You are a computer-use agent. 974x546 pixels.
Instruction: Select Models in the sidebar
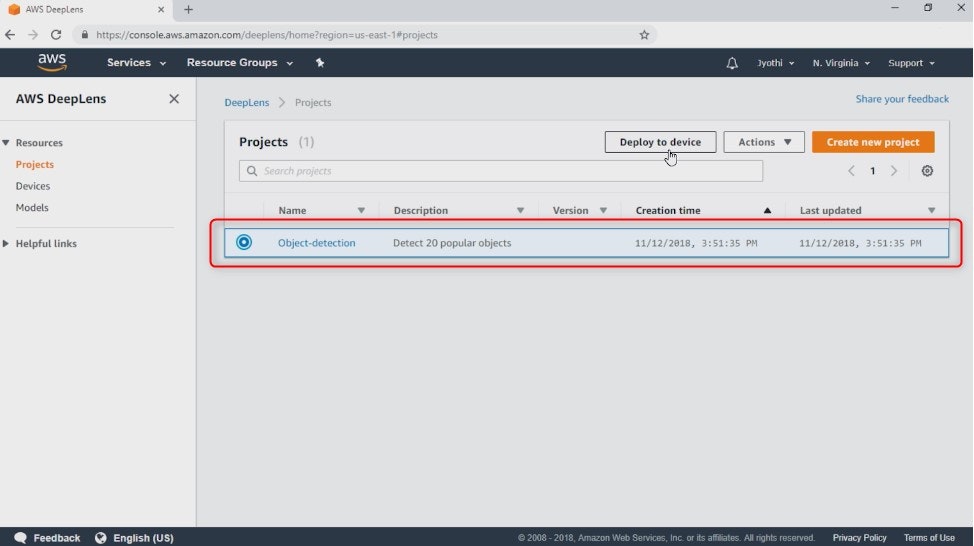pyautogui.click(x=32, y=207)
